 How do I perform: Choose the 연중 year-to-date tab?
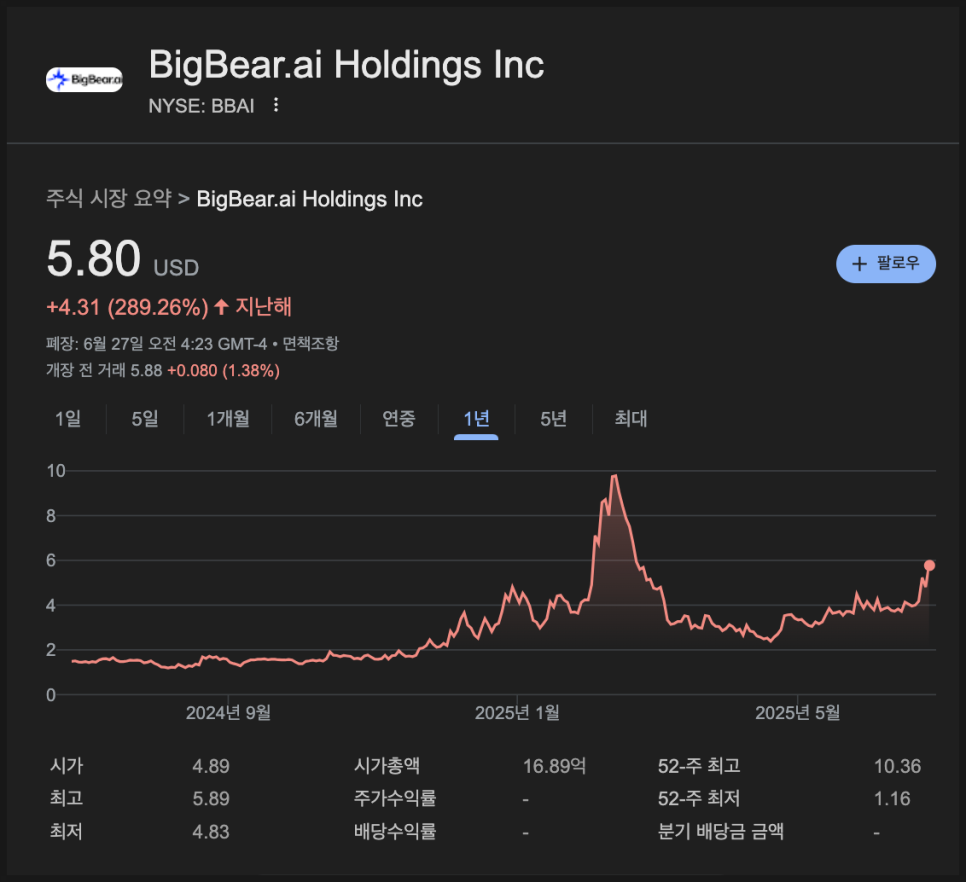coord(399,419)
